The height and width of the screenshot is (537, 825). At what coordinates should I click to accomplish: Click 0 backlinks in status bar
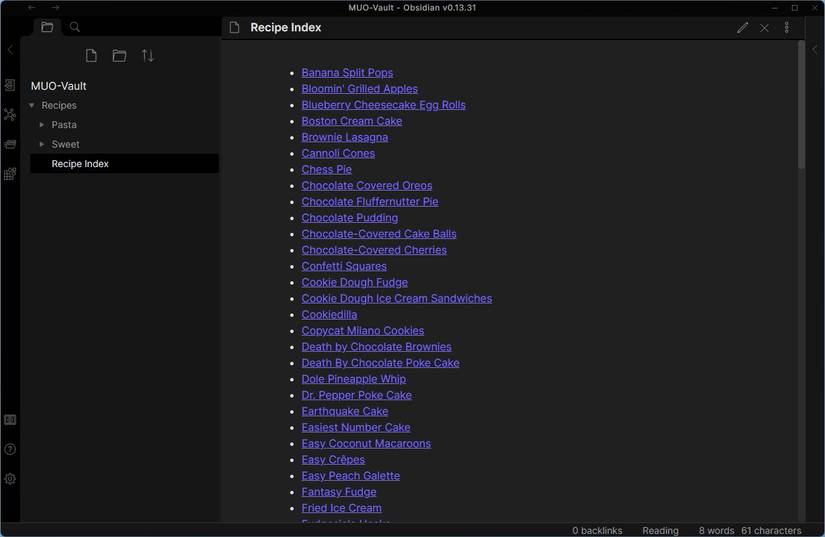(597, 530)
